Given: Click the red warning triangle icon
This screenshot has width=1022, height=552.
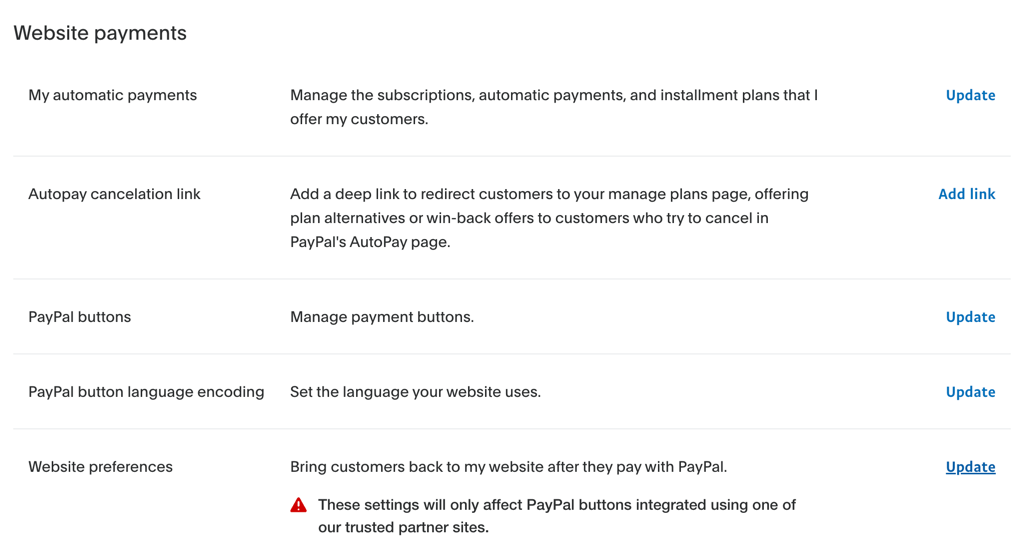Looking at the screenshot, I should 299,505.
